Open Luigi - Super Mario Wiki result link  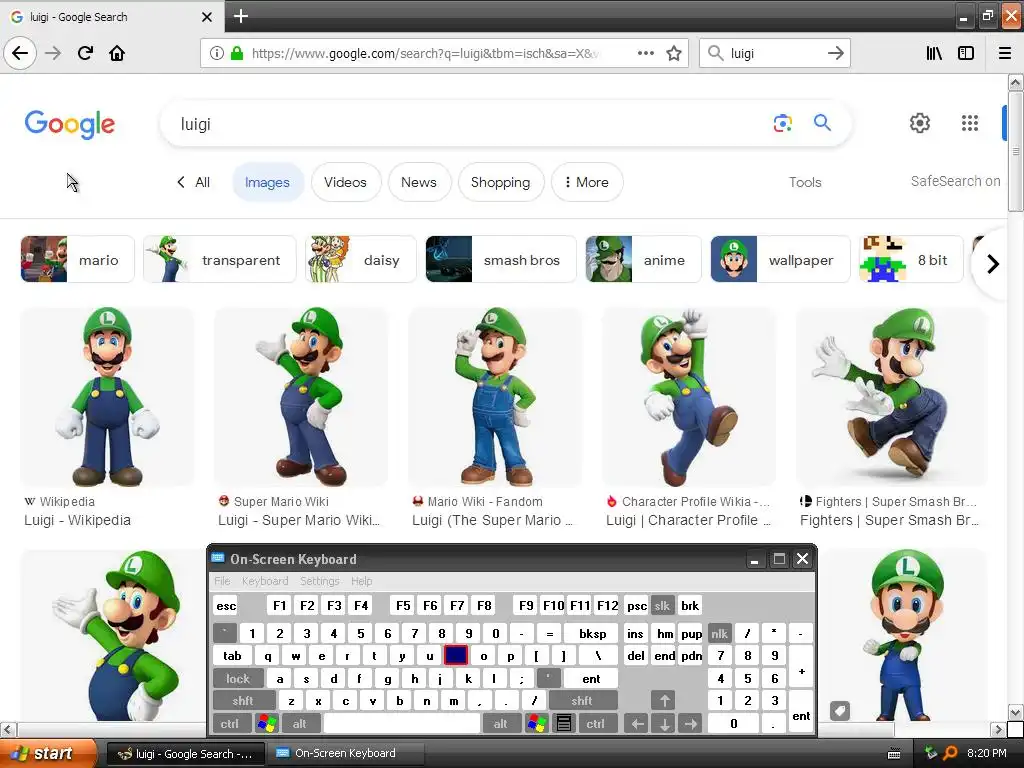pos(298,520)
